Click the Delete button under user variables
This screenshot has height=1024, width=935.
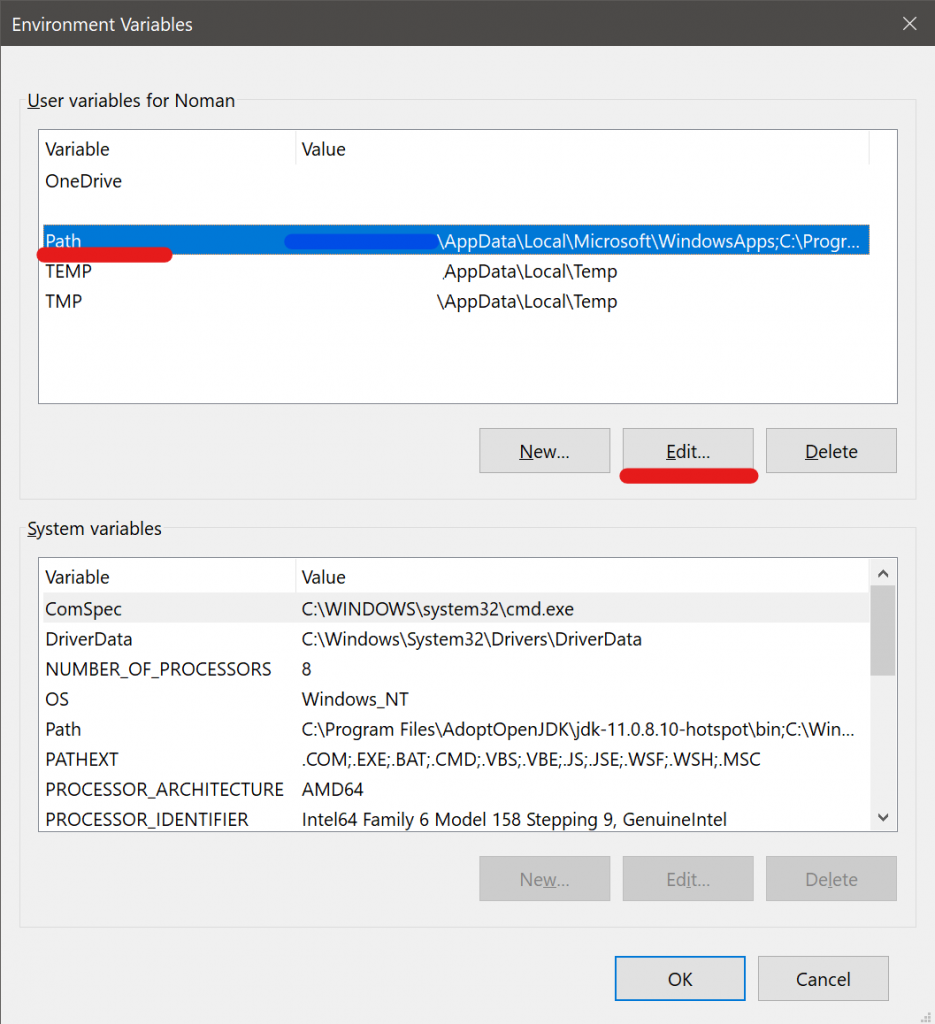[x=831, y=451]
